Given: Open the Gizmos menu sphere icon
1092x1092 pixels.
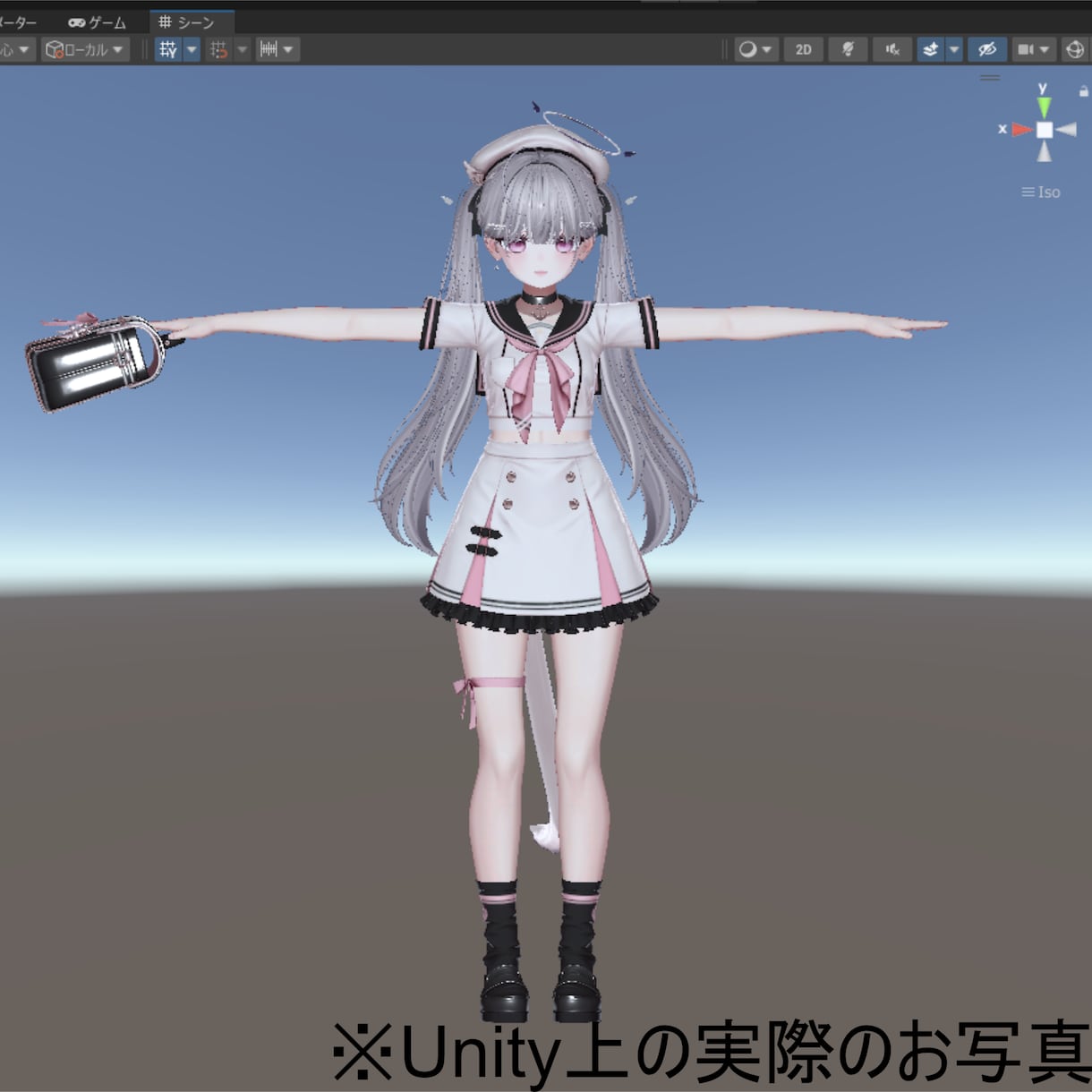Looking at the screenshot, I should coord(1075,50).
